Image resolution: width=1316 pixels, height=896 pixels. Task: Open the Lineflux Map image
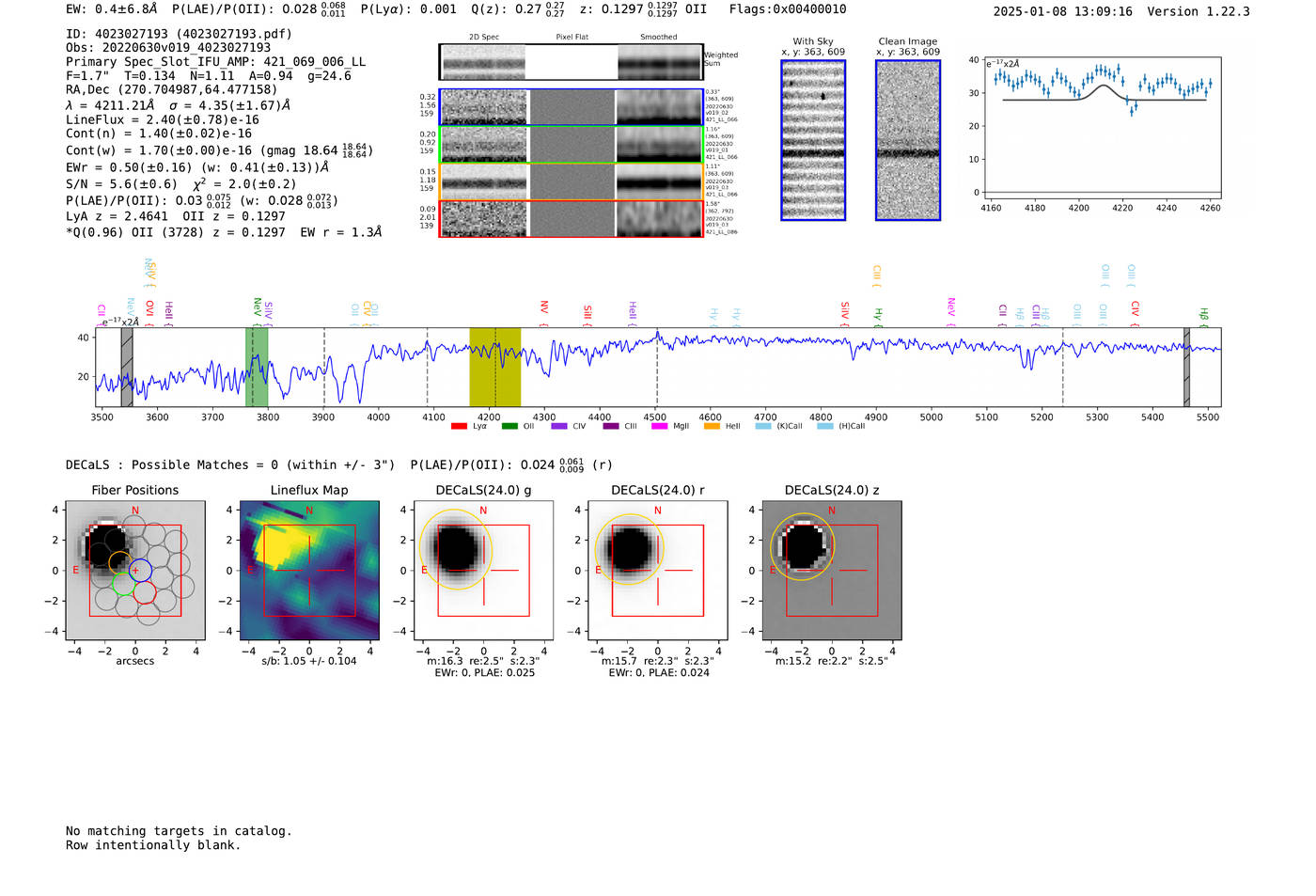(309, 571)
